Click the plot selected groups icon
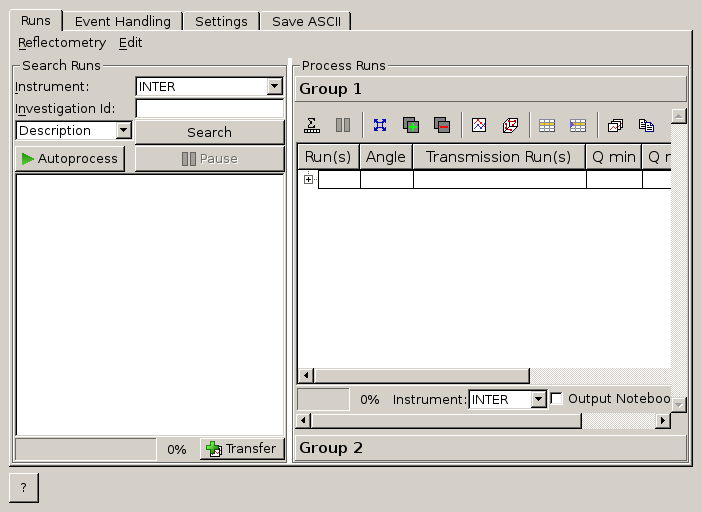This screenshot has height=512, width=702. click(510, 125)
